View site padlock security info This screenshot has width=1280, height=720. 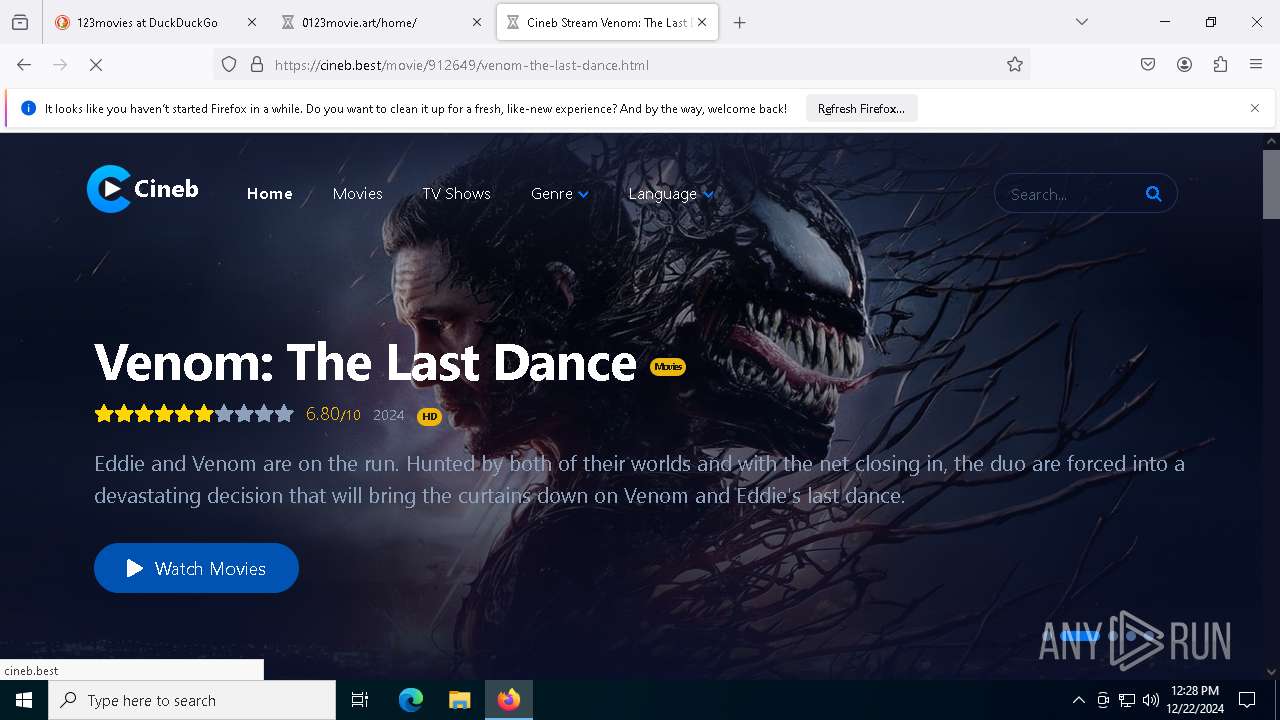point(257,65)
